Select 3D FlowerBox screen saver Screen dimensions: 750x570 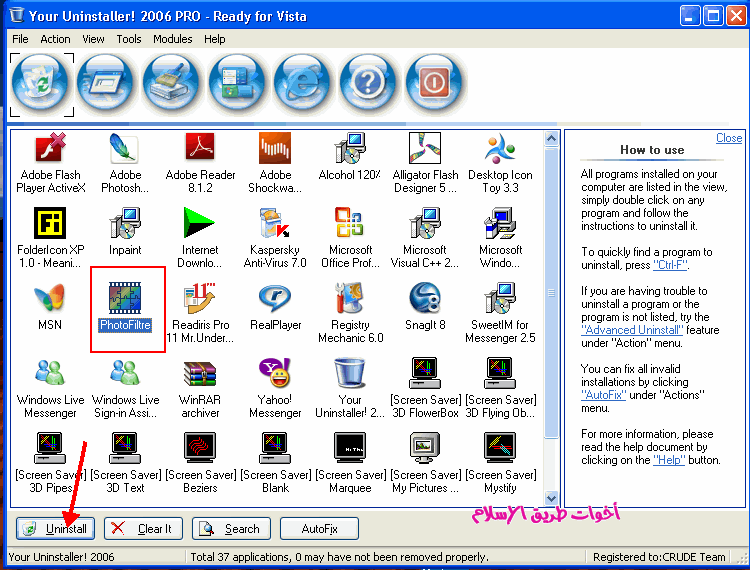pyautogui.click(x=425, y=388)
